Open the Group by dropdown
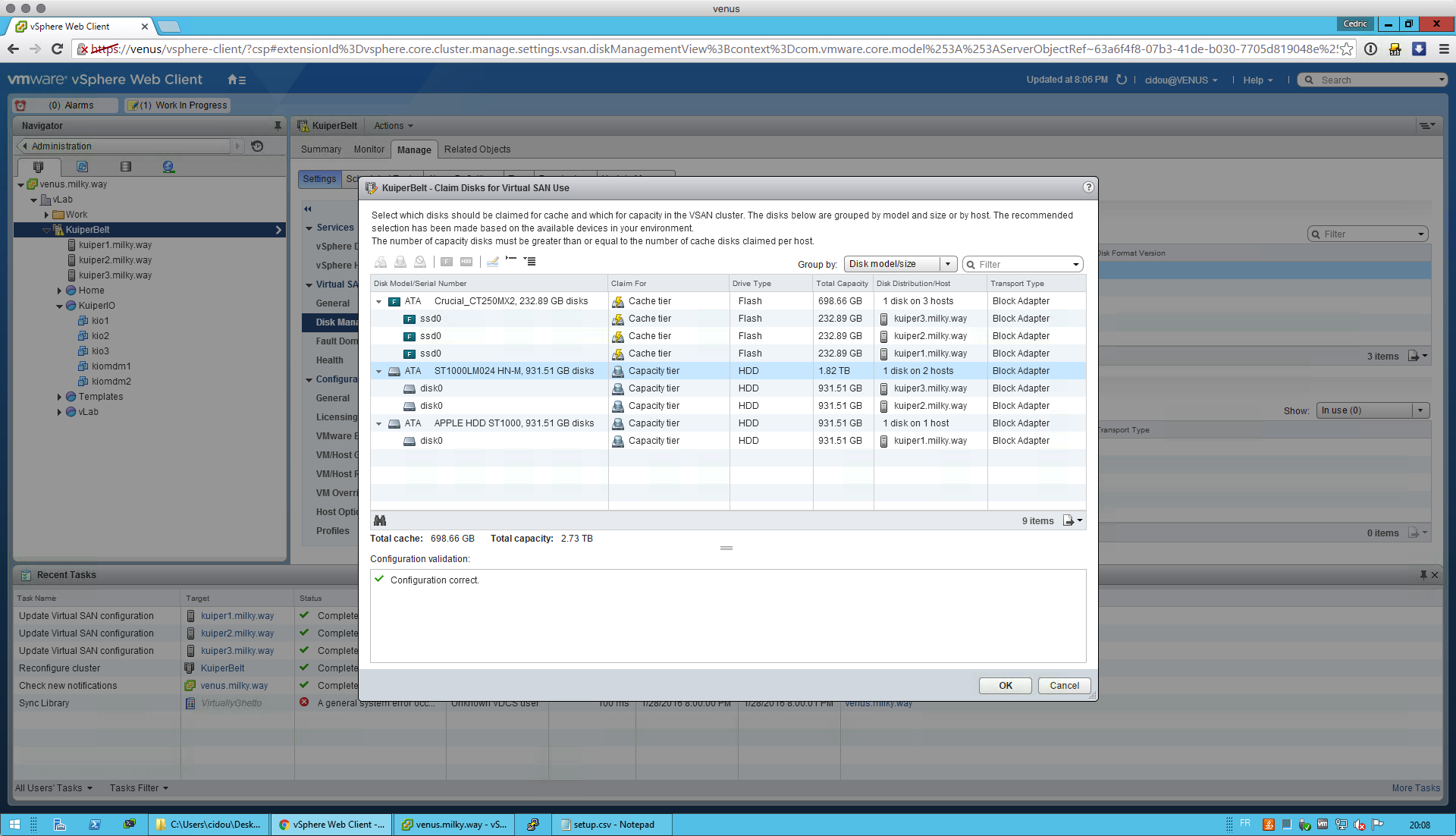The image size is (1456, 836). coord(899,264)
